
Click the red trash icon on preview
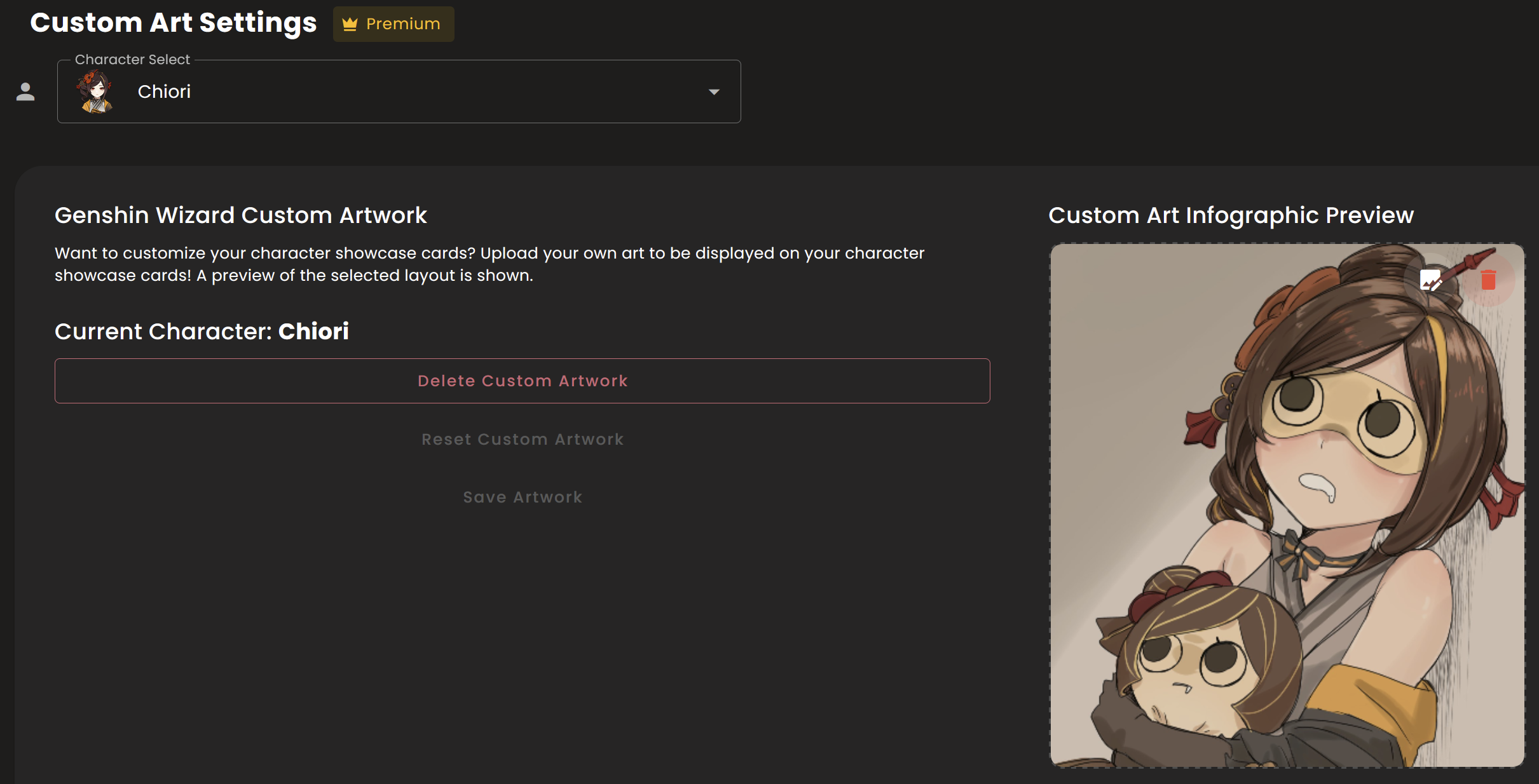click(x=1488, y=280)
